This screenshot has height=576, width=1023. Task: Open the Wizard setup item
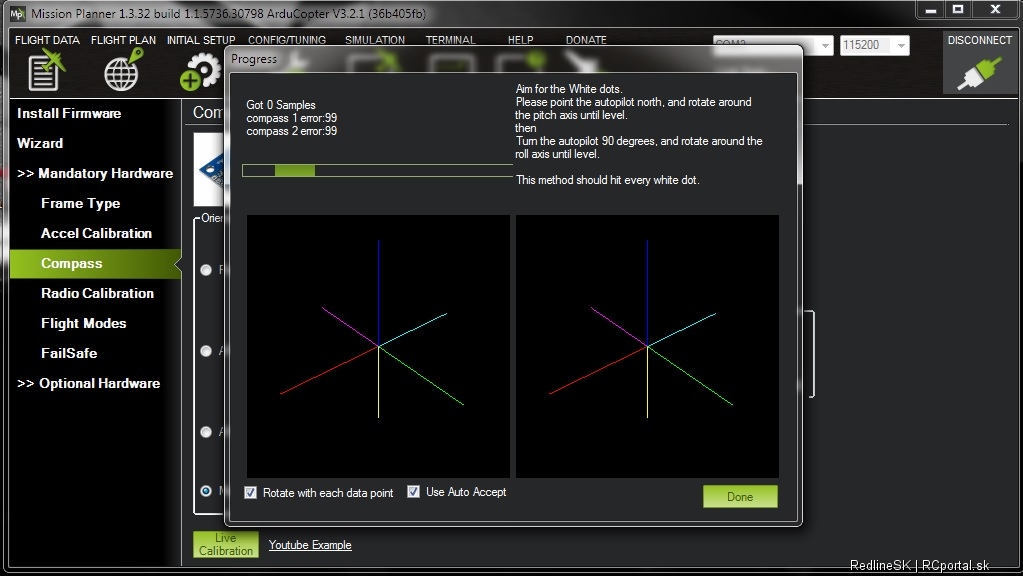click(x=40, y=144)
